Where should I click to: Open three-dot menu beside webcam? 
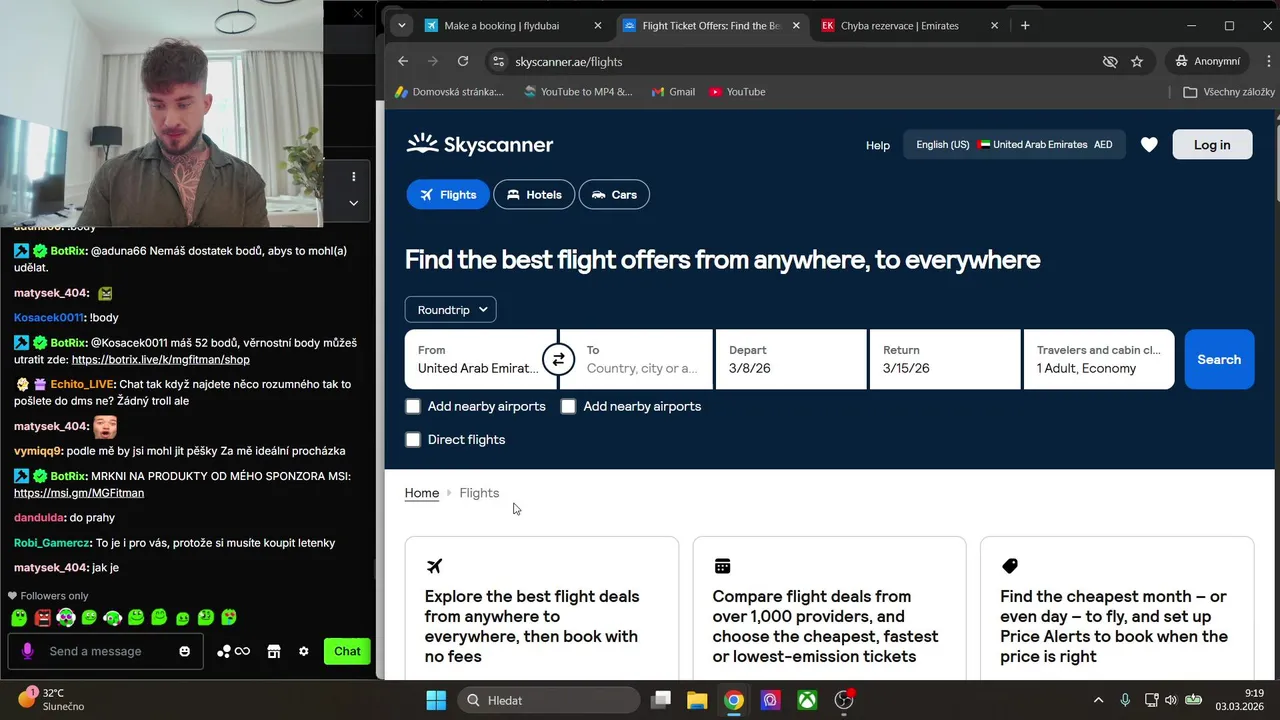point(353,176)
